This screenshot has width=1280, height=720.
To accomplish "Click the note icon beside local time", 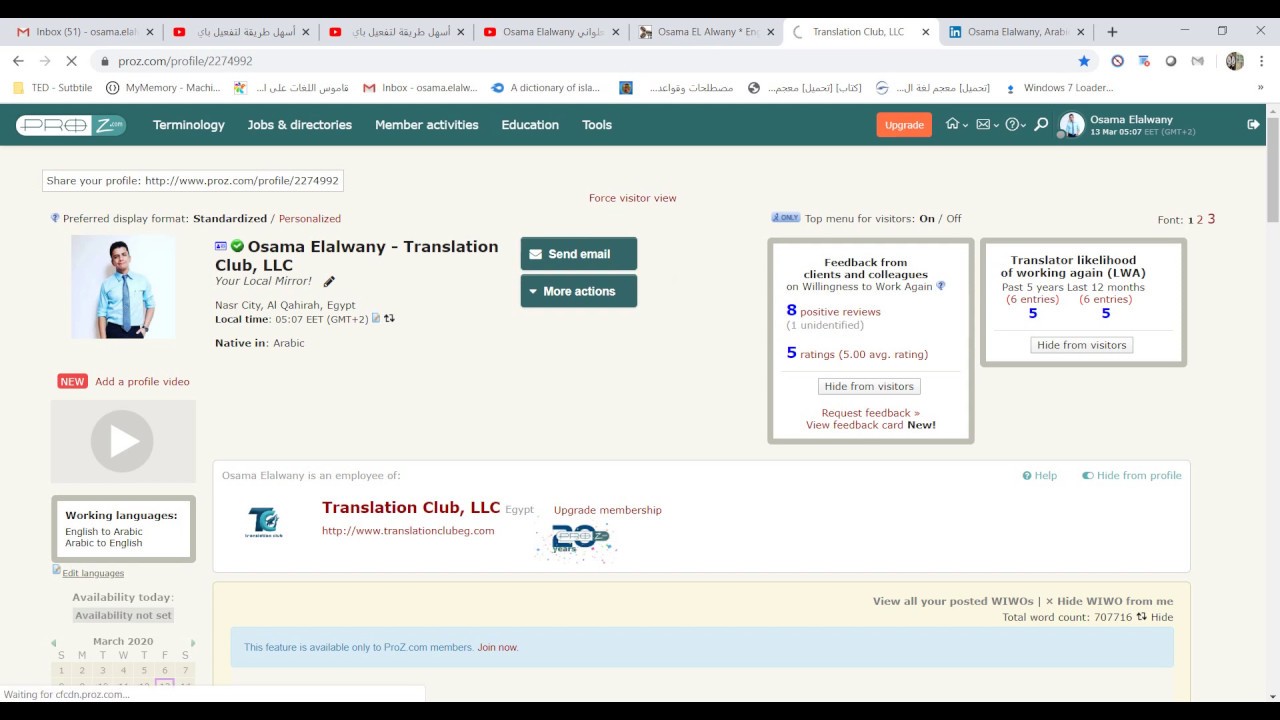I will click(376, 319).
